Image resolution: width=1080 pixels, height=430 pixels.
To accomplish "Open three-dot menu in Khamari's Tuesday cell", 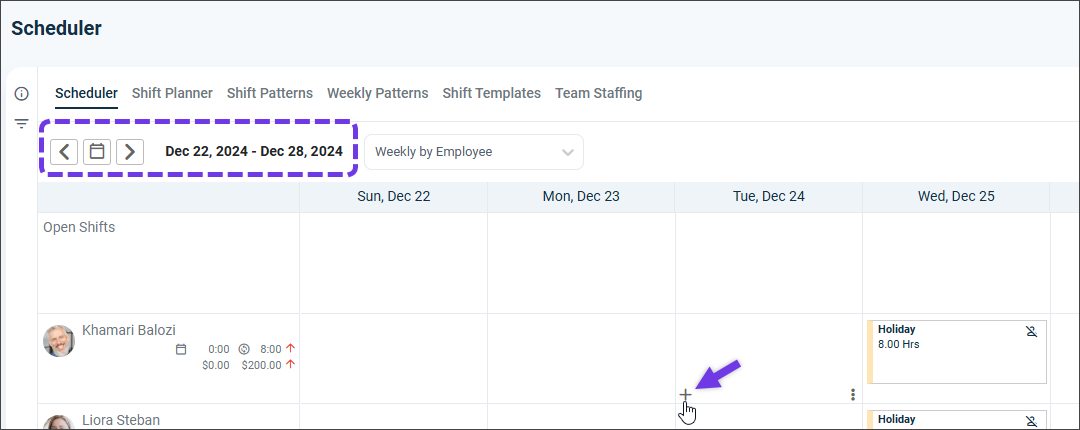I will tap(853, 394).
